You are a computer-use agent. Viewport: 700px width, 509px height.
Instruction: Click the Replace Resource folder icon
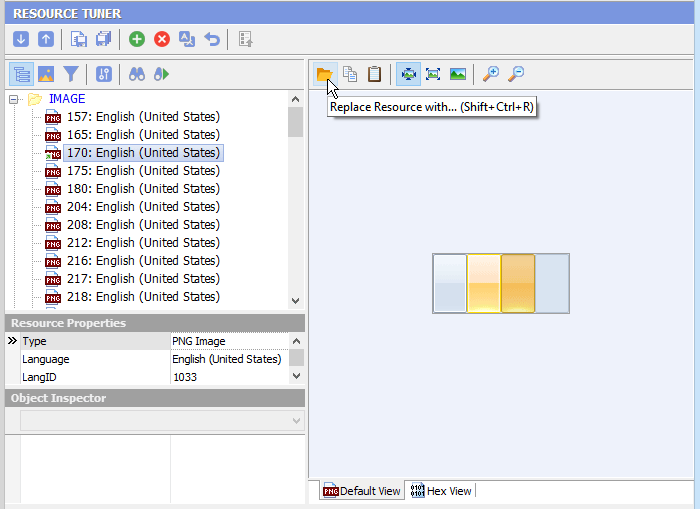(x=325, y=74)
